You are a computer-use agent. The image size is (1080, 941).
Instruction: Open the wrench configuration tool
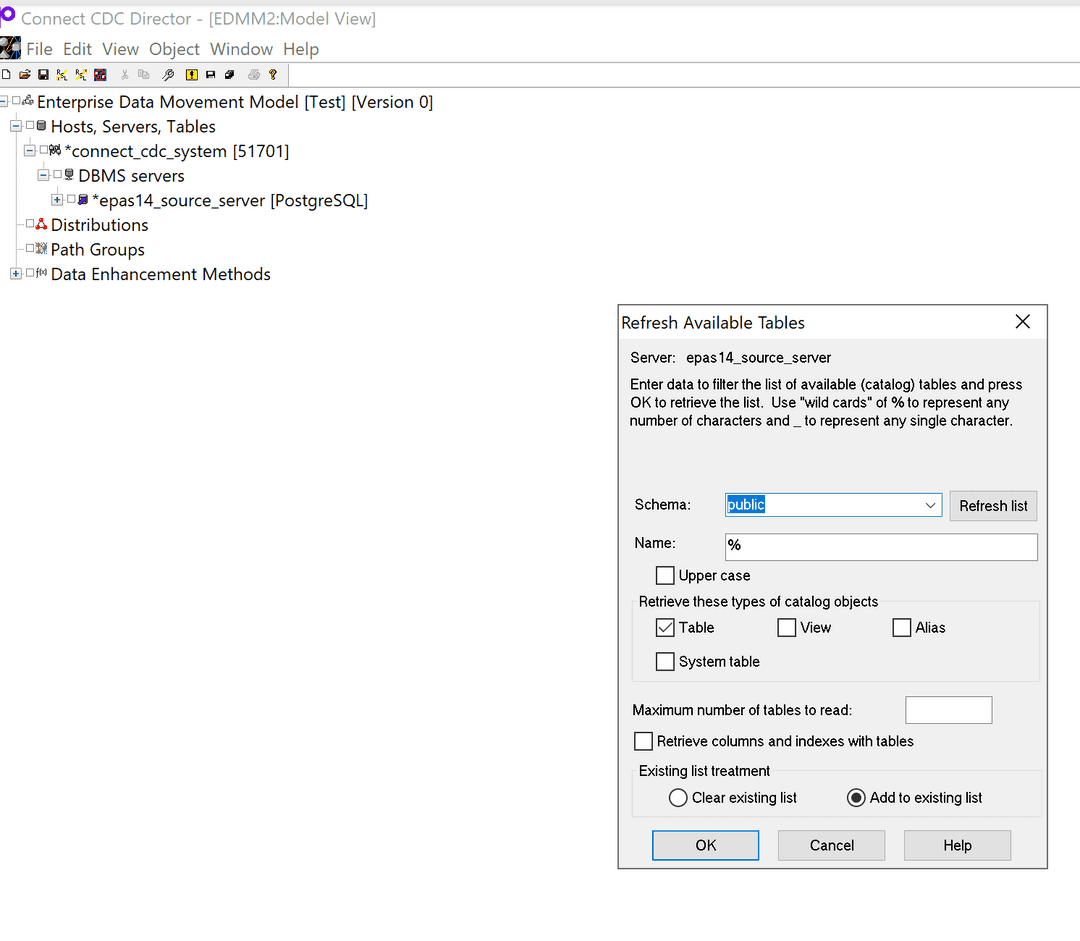click(x=167, y=74)
